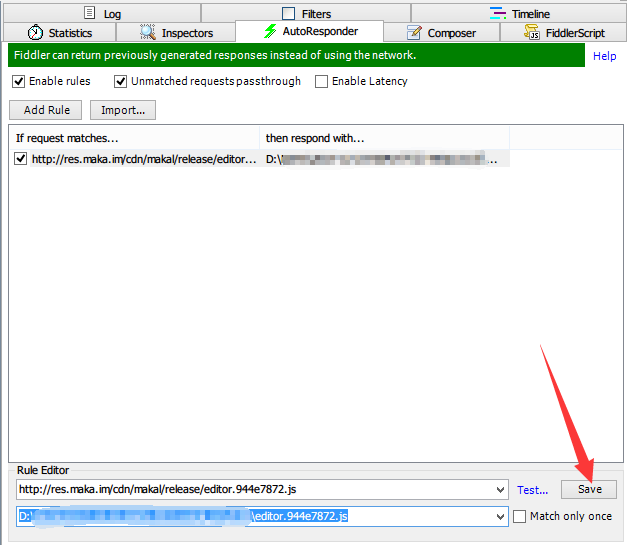
Task: Click the AutoResponder lightning bolt icon
Action: click(x=271, y=31)
